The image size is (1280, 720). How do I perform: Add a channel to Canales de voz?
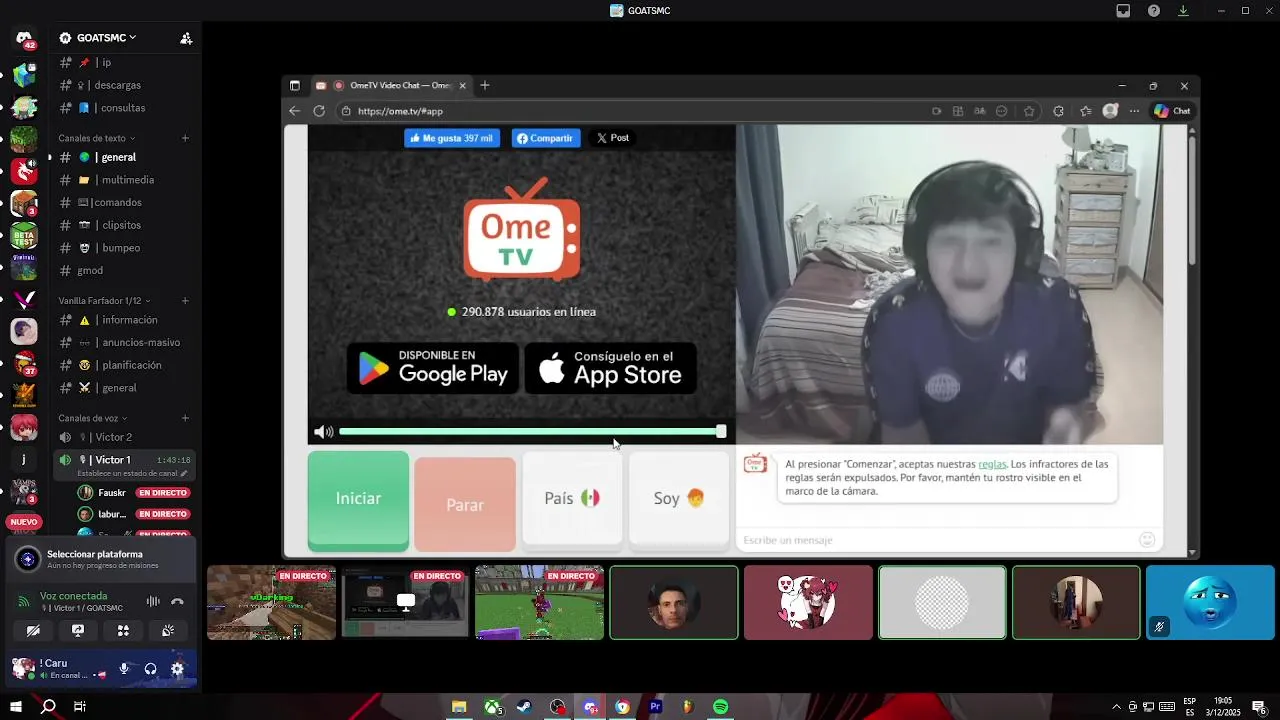pos(185,418)
